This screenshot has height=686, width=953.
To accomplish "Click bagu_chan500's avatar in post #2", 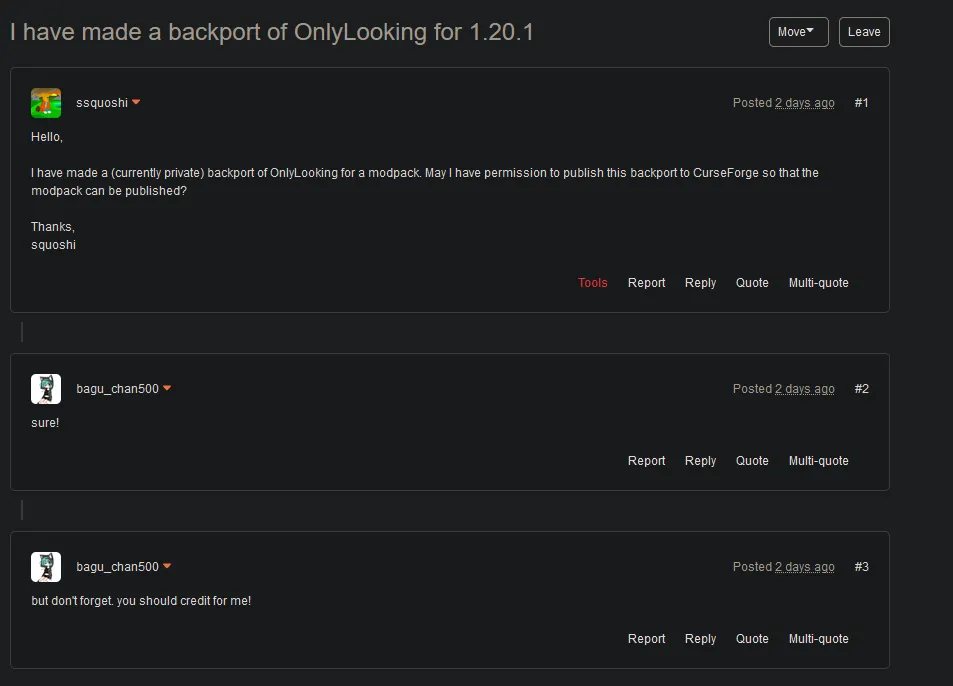I will (46, 388).
